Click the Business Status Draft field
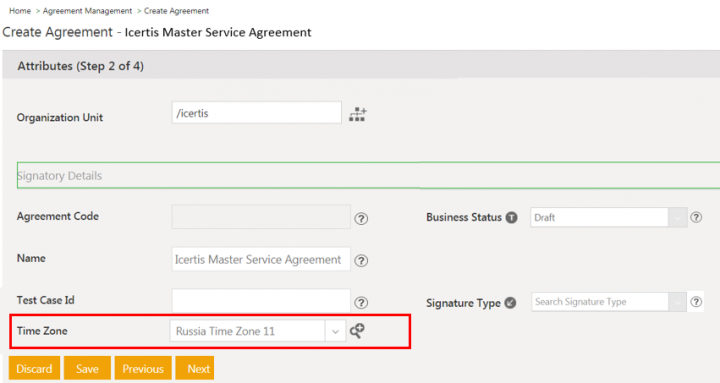Image resolution: width=720 pixels, height=383 pixels. 599,218
